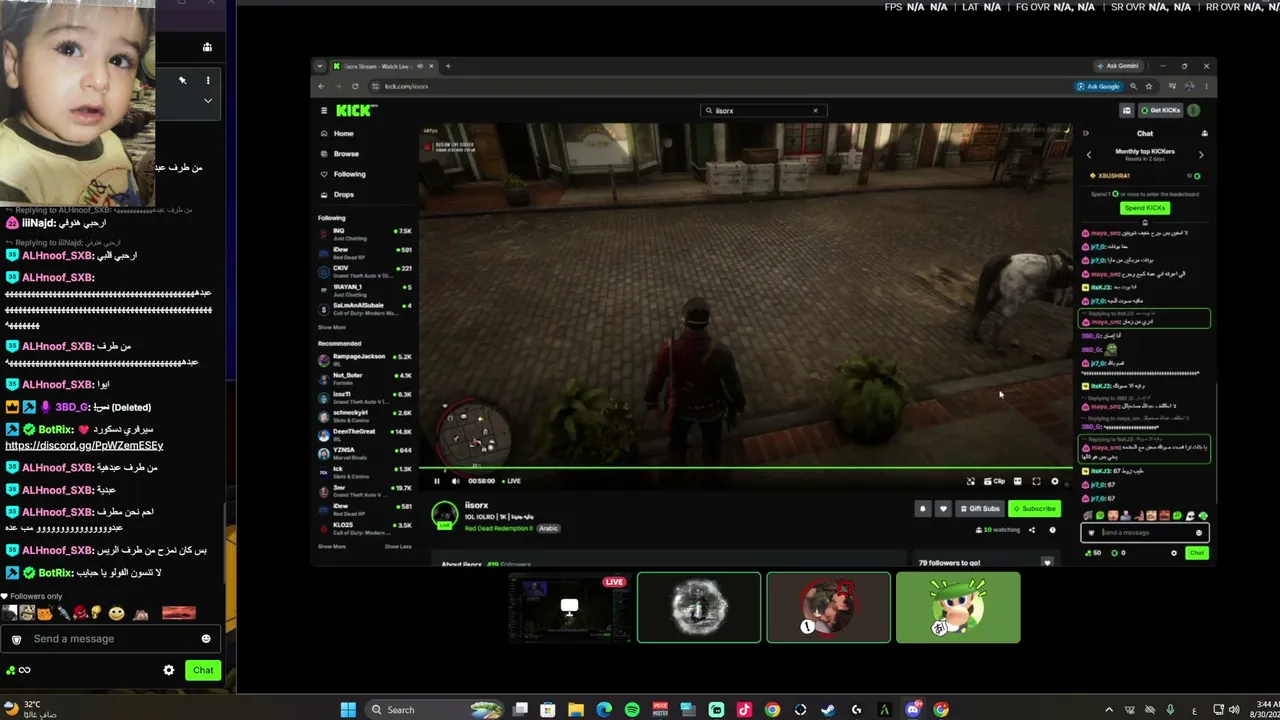The image size is (1280, 720).
Task: Open the iisorx channel avatar
Action: pyautogui.click(x=444, y=515)
